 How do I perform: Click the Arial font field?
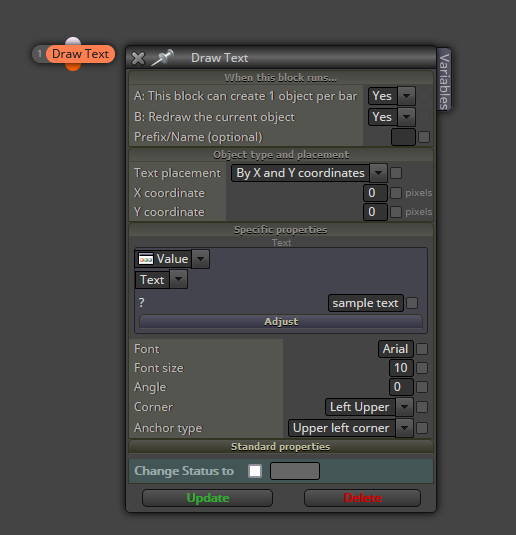click(396, 349)
